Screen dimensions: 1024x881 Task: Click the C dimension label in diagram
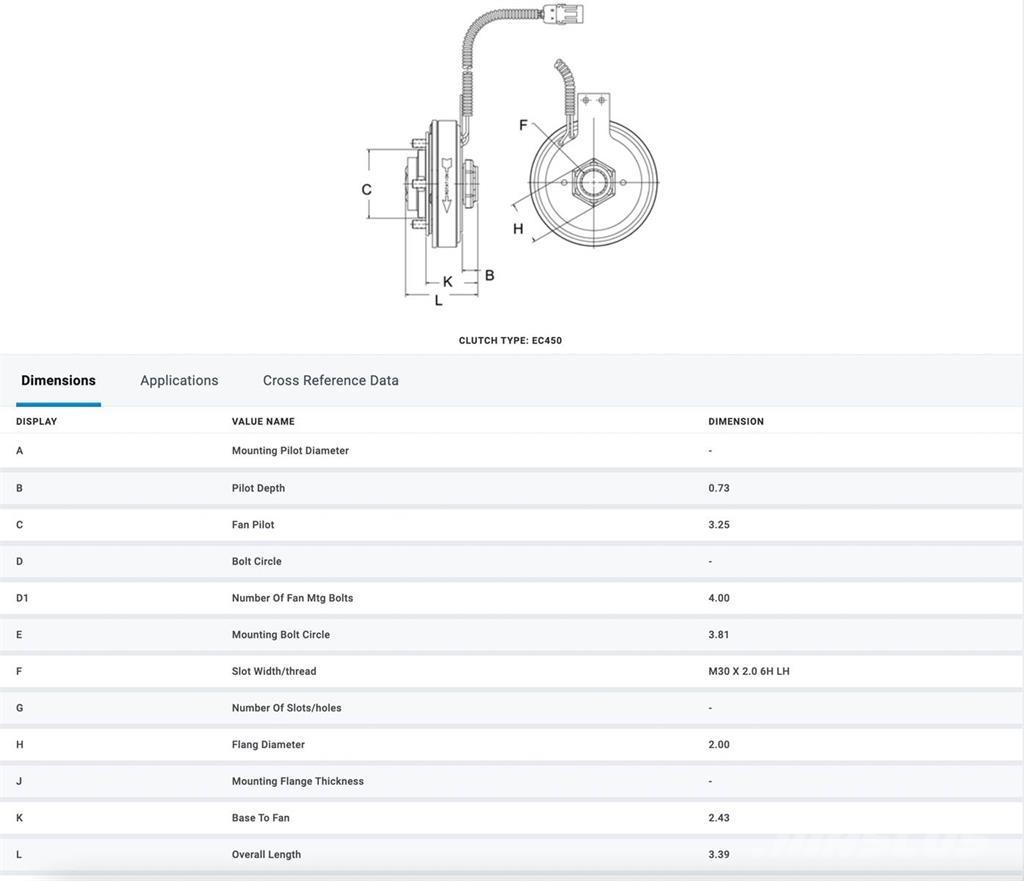tap(367, 190)
